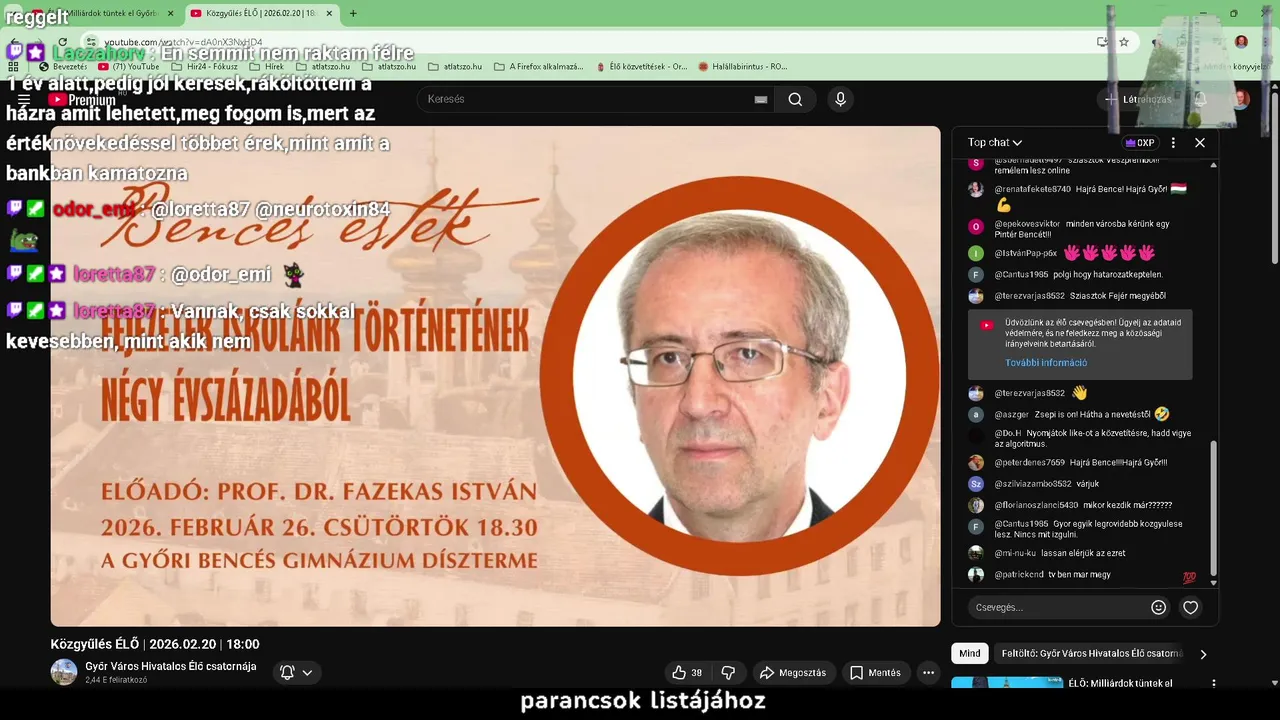Image resolution: width=1280 pixels, height=720 pixels.
Task: Open Győr Város channel avatar
Action: tap(64, 672)
